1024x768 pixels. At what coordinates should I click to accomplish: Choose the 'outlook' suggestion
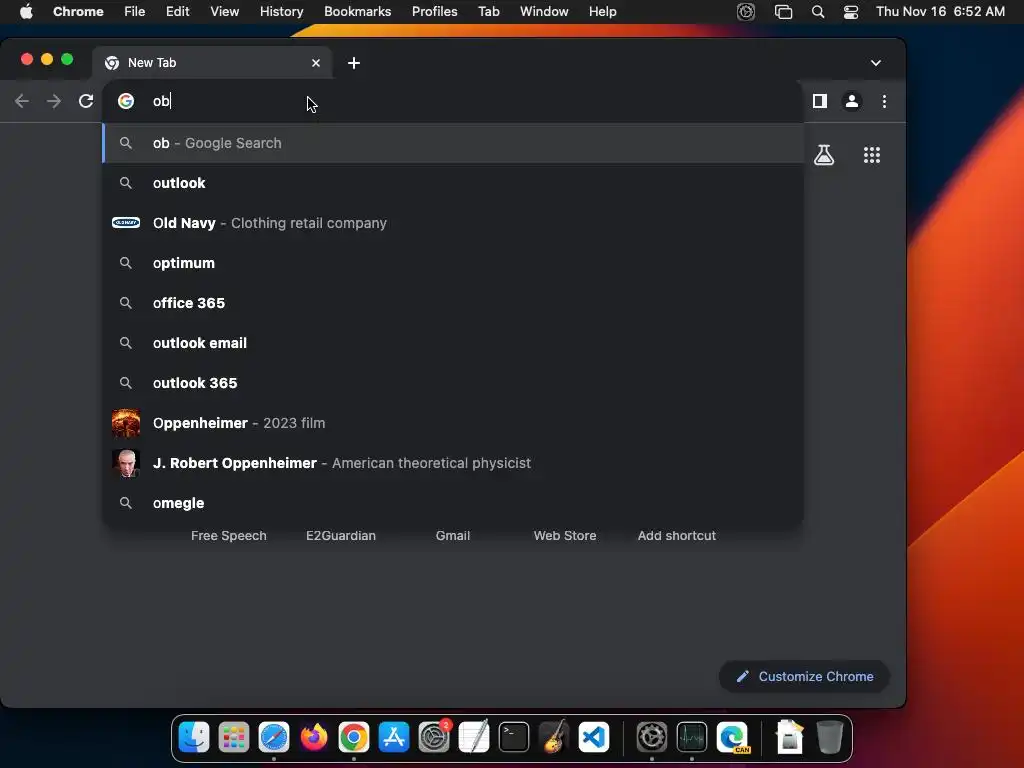click(453, 183)
